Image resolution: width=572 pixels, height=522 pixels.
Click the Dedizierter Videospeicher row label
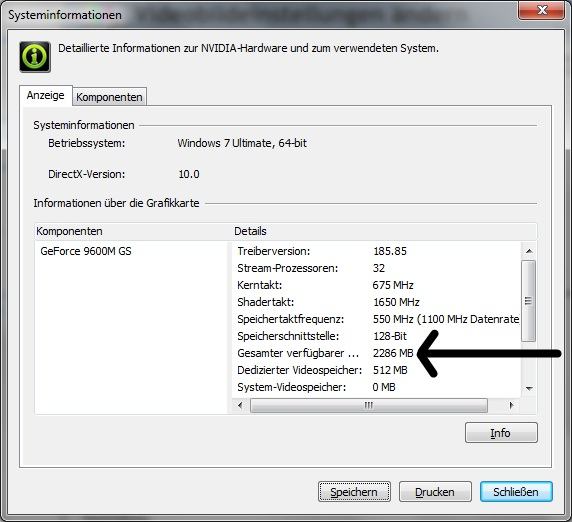299,370
